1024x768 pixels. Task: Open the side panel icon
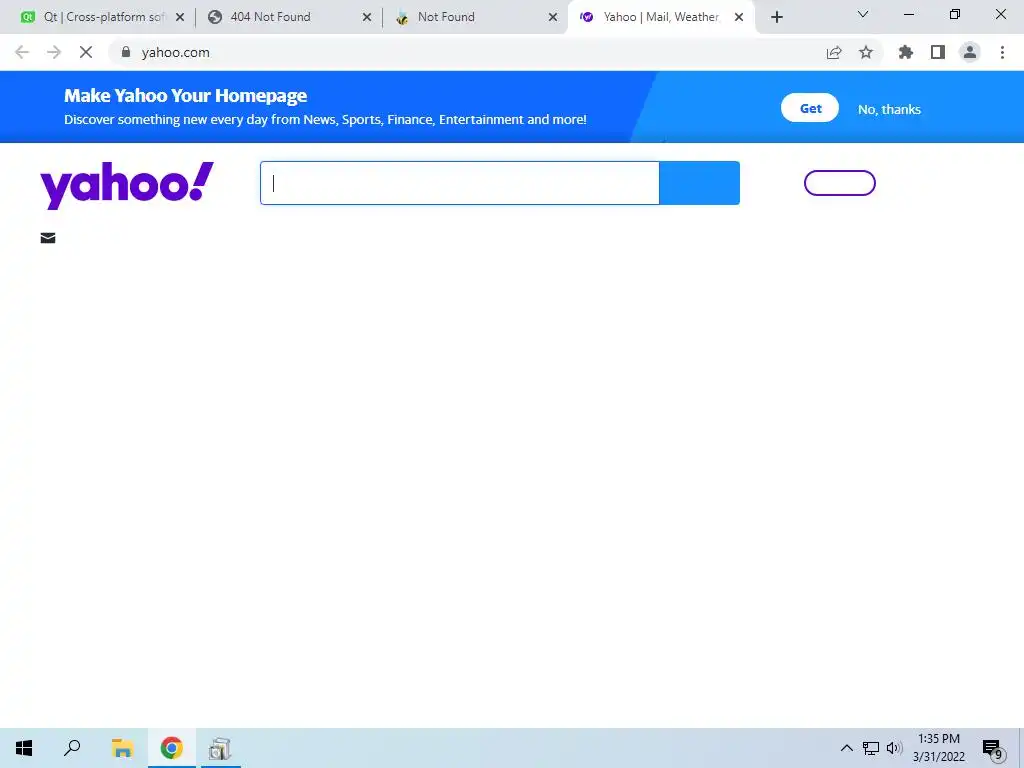click(x=938, y=52)
